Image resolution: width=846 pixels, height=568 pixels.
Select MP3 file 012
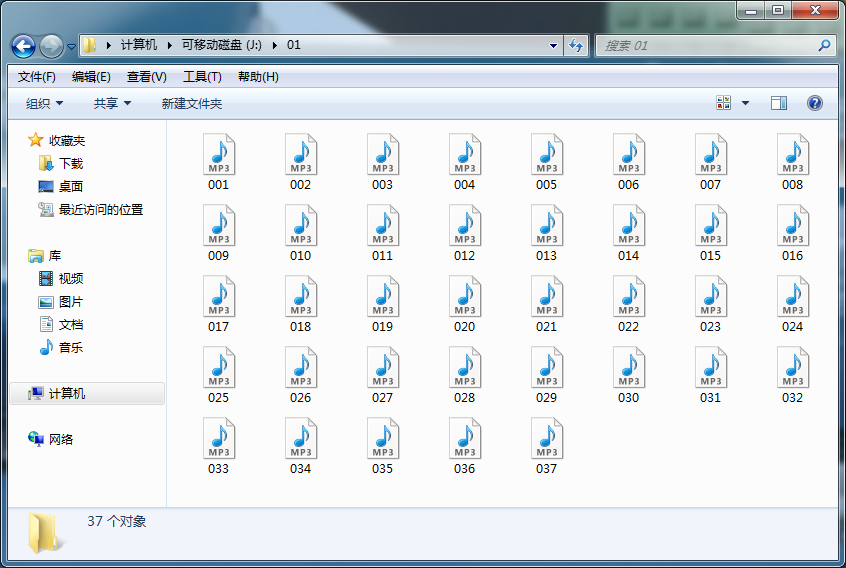tap(465, 233)
